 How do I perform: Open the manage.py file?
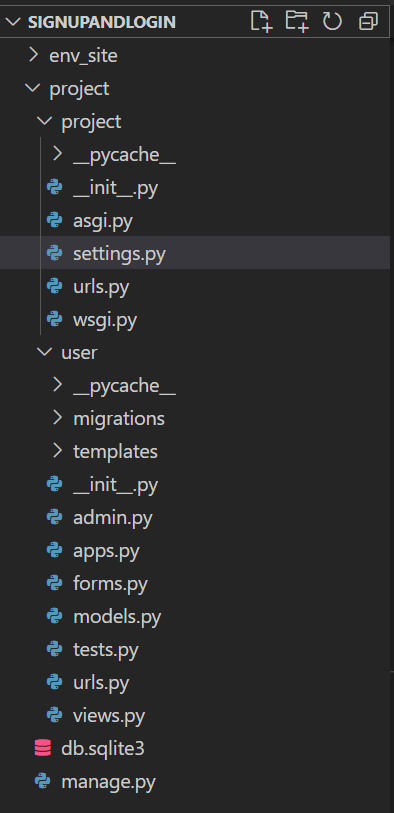(x=108, y=782)
